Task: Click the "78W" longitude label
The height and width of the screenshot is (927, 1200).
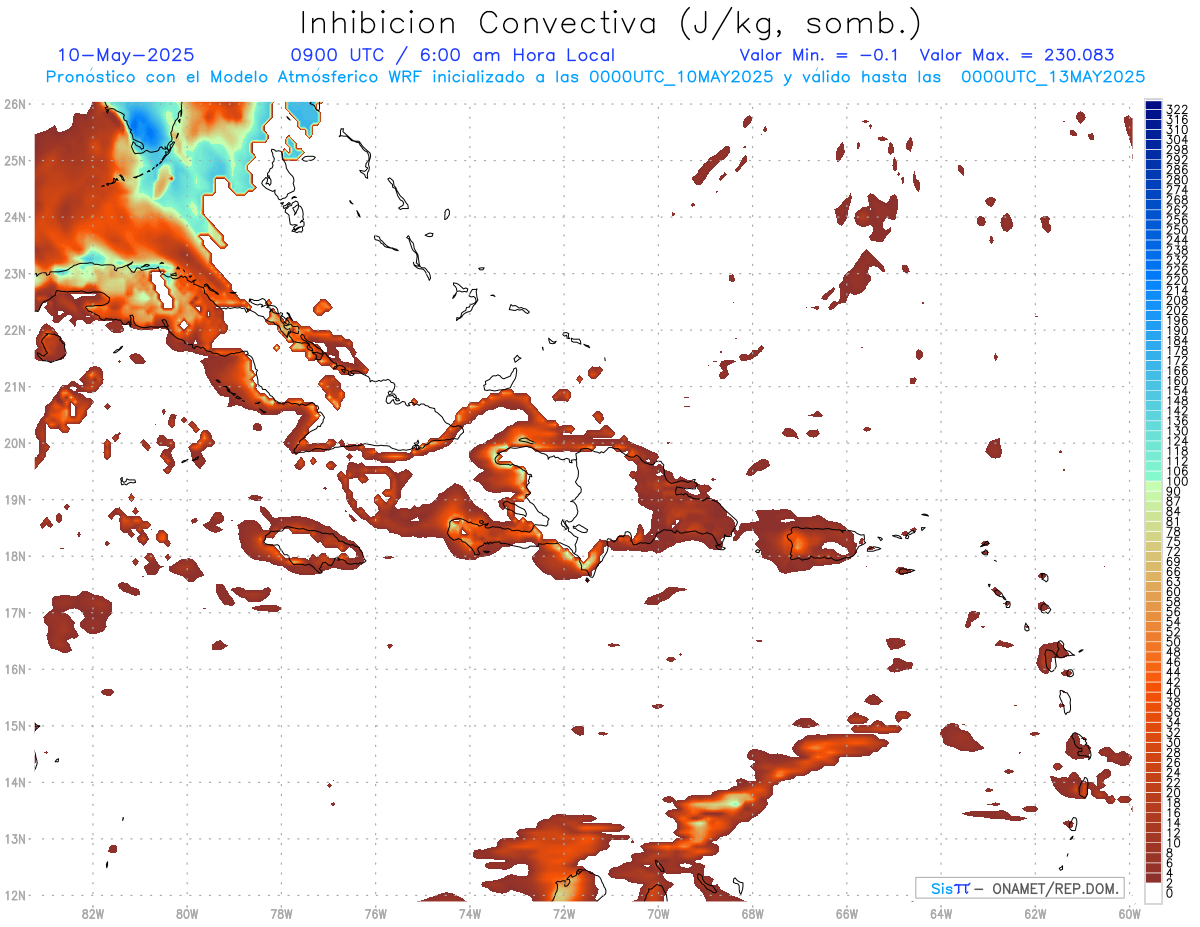Action: (x=281, y=913)
